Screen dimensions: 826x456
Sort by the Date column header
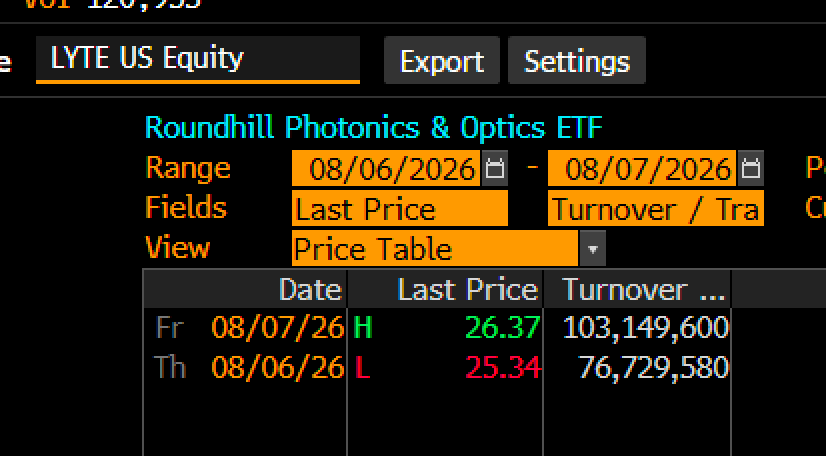245,289
